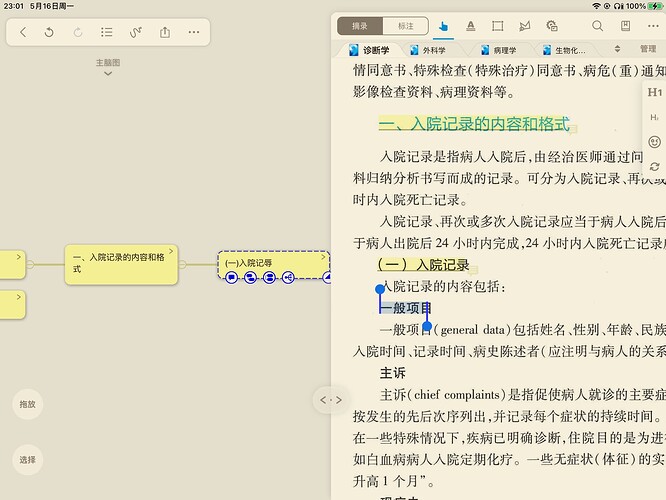Open the mind map more options menu
Viewport: 666px width, 500px height.
[194, 32]
